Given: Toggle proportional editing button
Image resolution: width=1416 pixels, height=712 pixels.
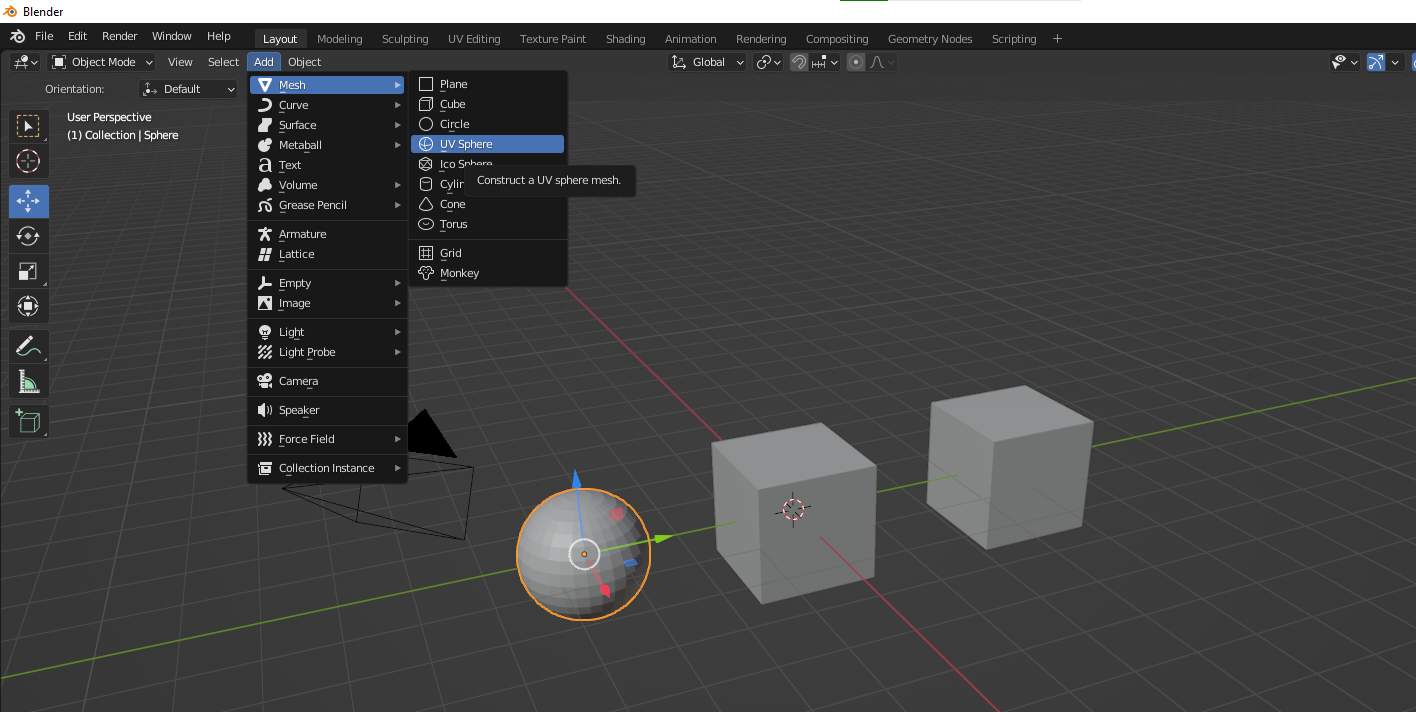Looking at the screenshot, I should coord(856,62).
